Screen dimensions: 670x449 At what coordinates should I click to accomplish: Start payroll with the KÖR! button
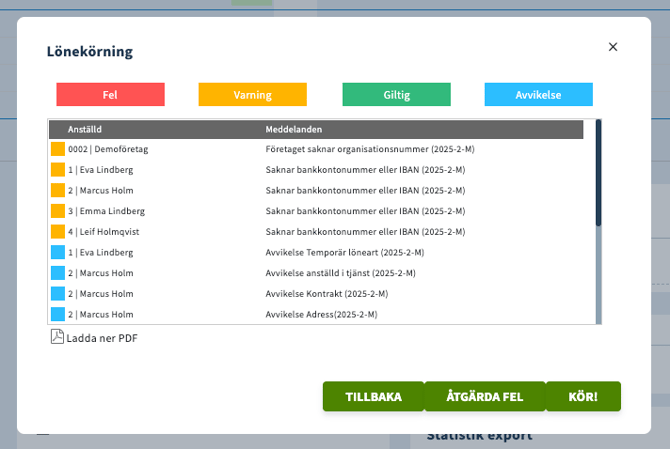point(583,396)
